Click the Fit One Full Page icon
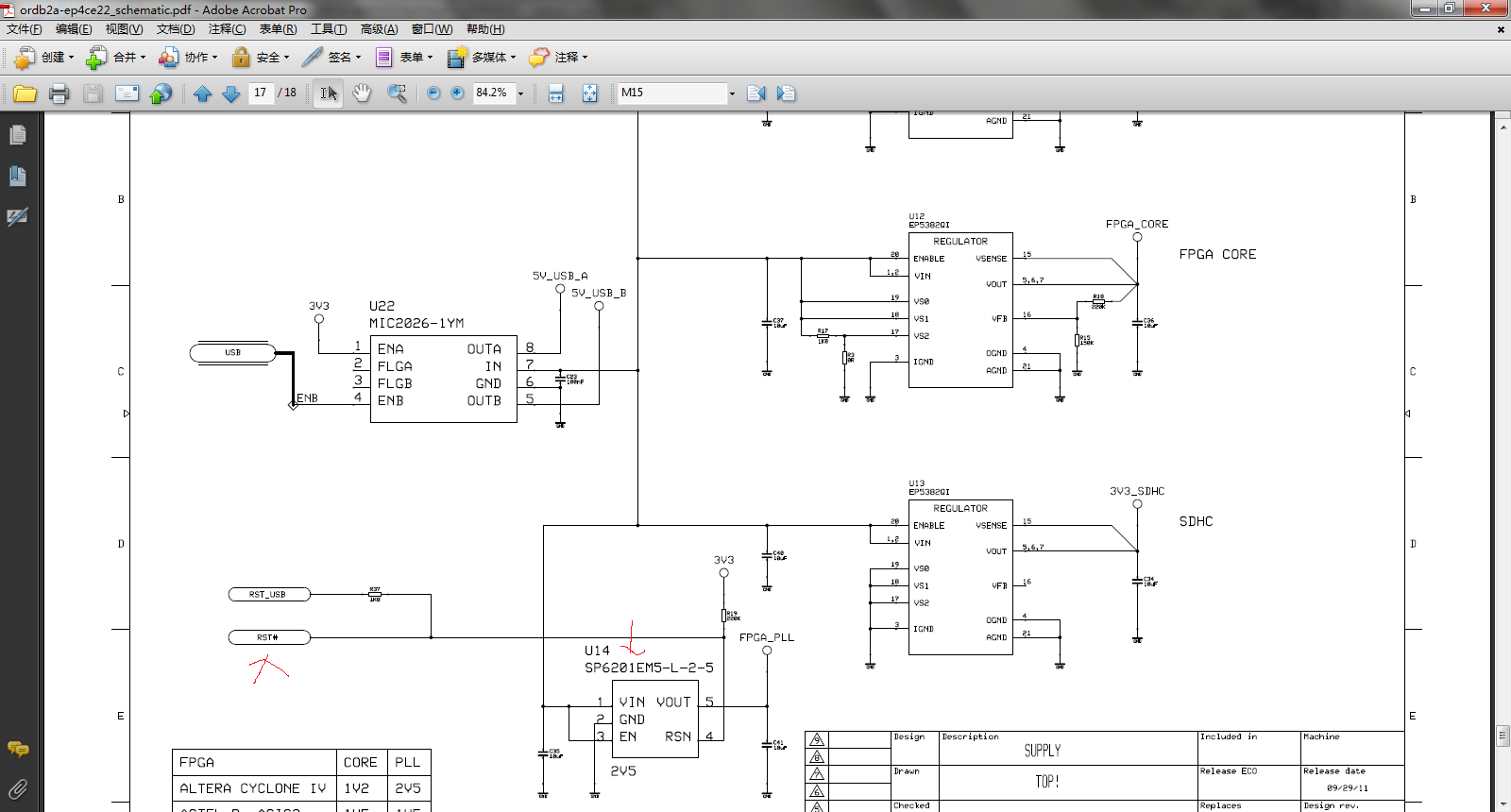Image resolution: width=1511 pixels, height=812 pixels. pyautogui.click(x=590, y=93)
